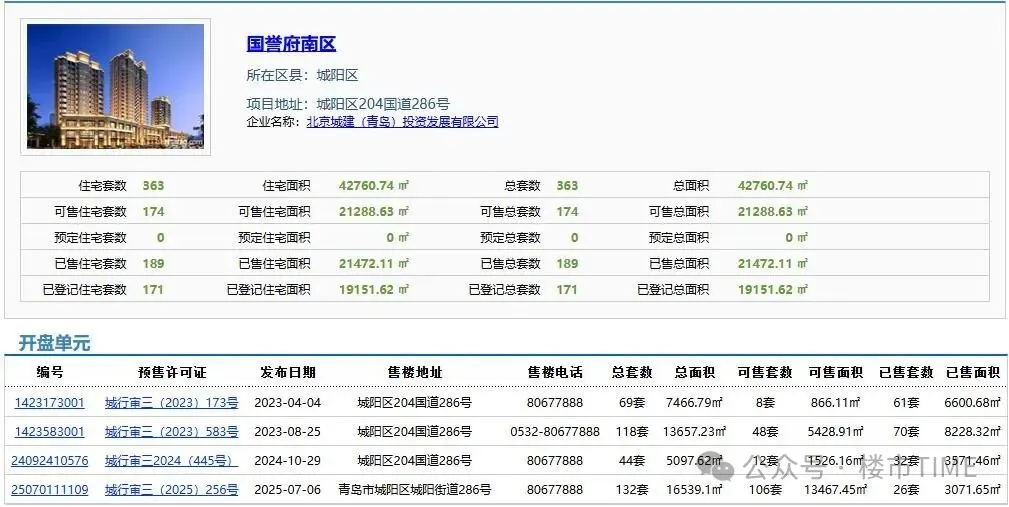Click the 可售住宅面积 value 21288.63㎡
The height and width of the screenshot is (507, 1009).
pyautogui.click(x=374, y=212)
